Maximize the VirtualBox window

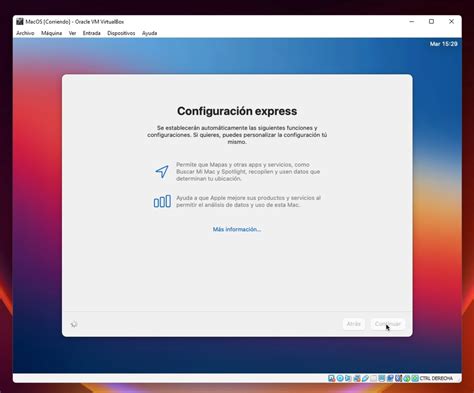point(431,21)
